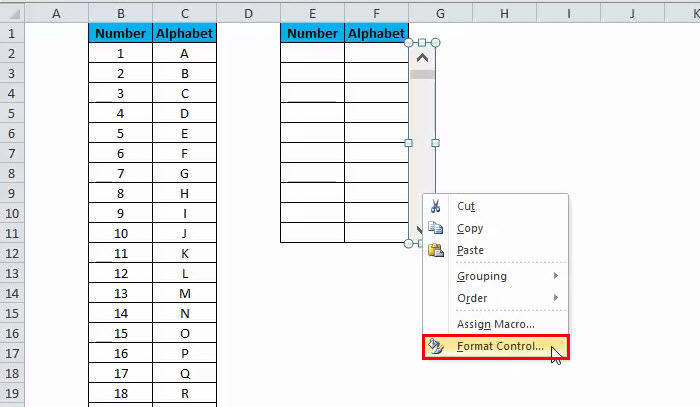The image size is (700, 407).
Task: Click the Cut scissors icon
Action: (x=435, y=206)
